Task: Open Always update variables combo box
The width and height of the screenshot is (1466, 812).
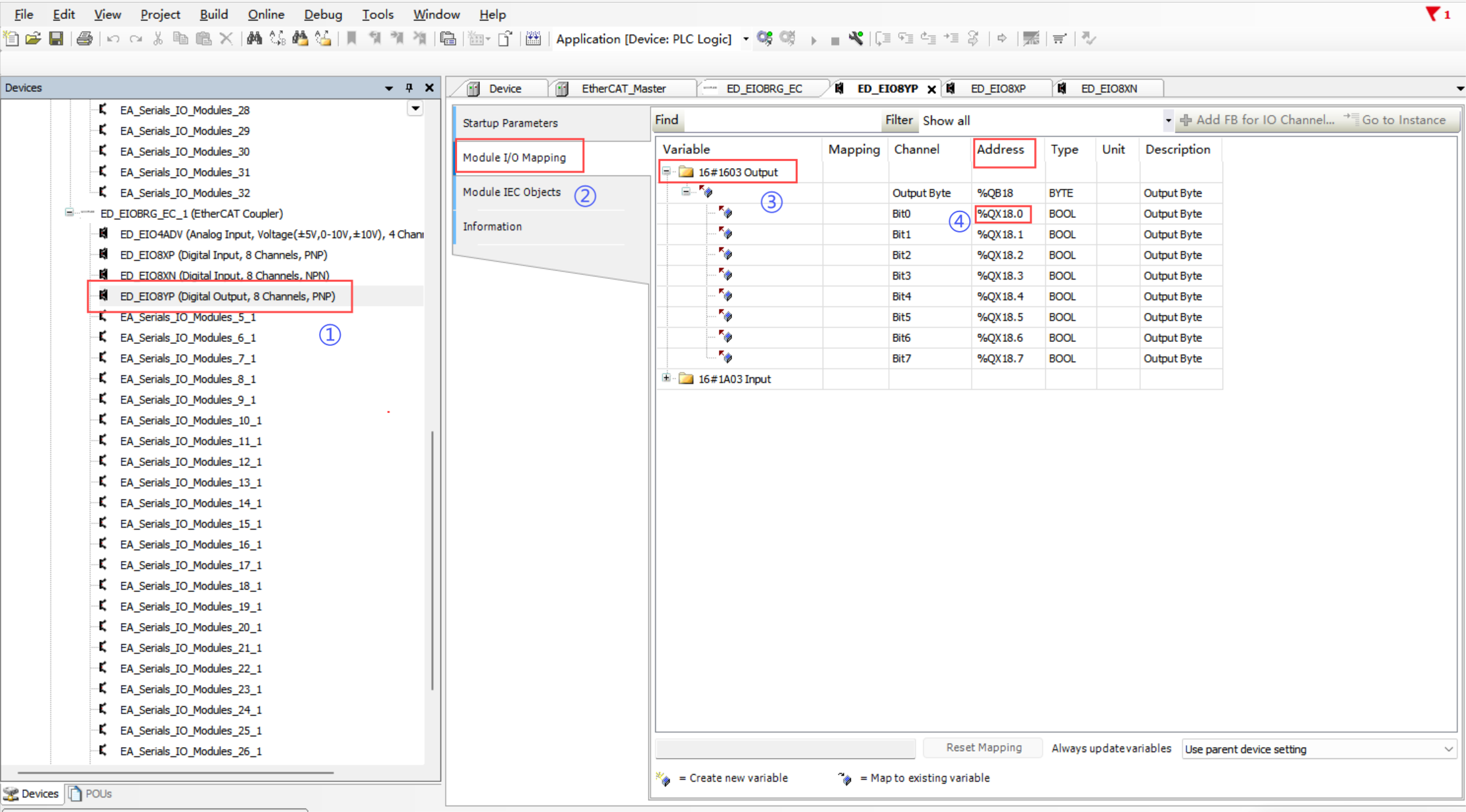Action: tap(1320, 749)
